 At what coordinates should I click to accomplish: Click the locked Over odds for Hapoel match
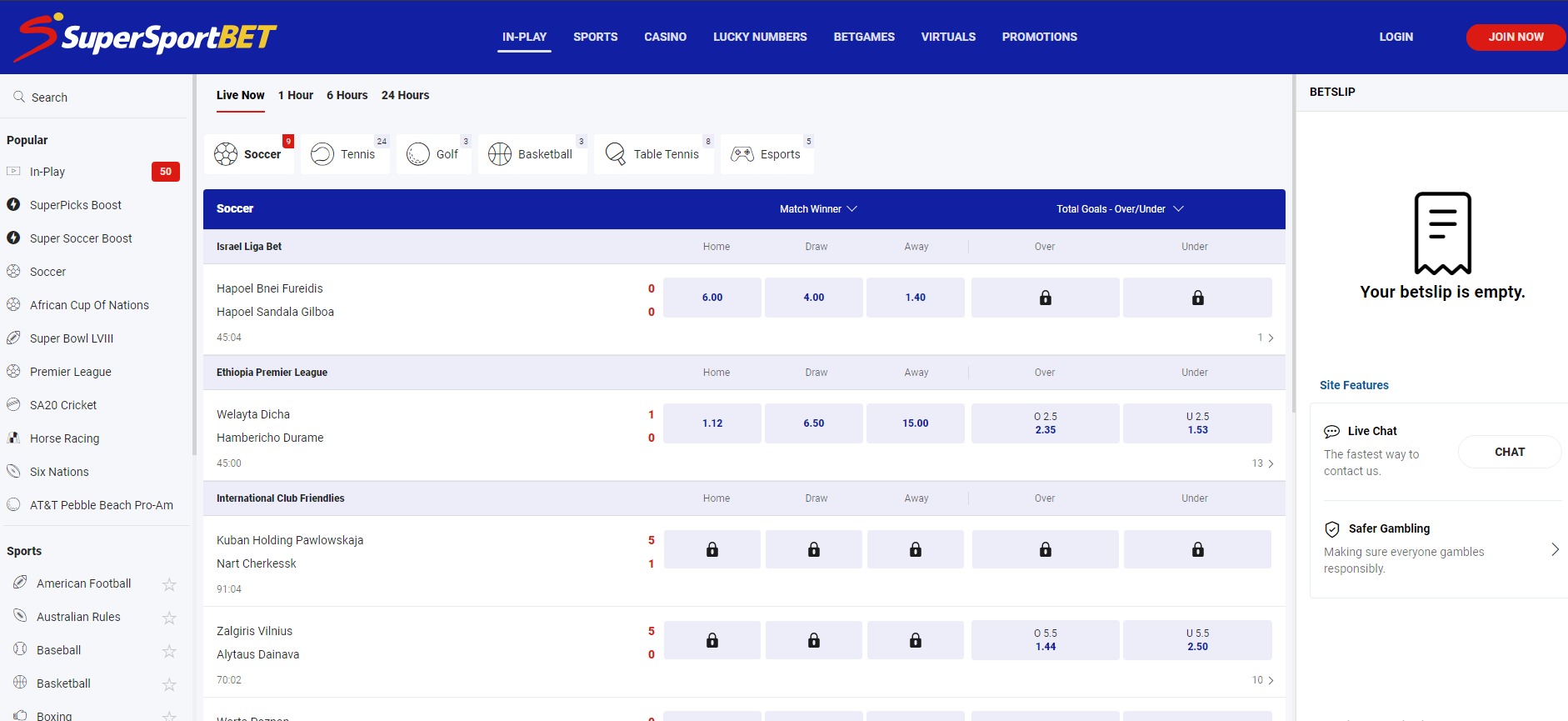pos(1045,298)
